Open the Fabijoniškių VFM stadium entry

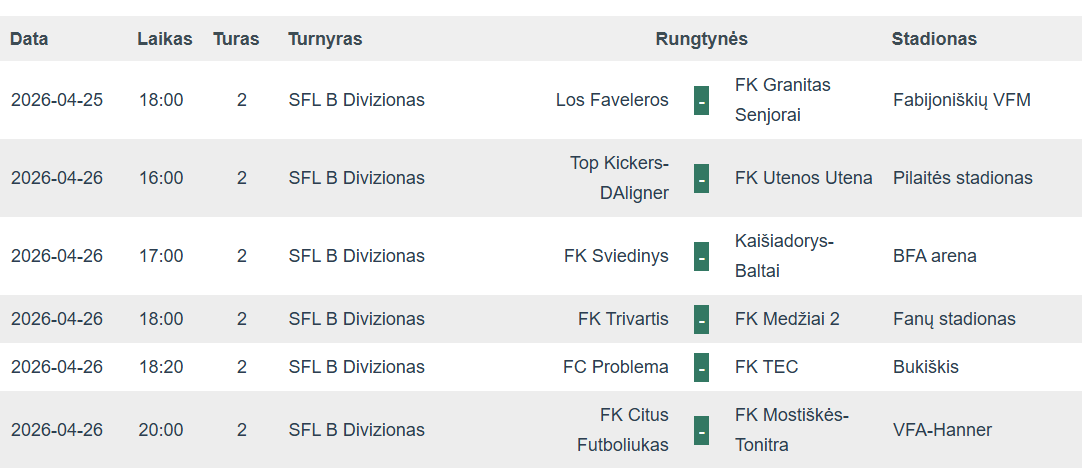961,100
